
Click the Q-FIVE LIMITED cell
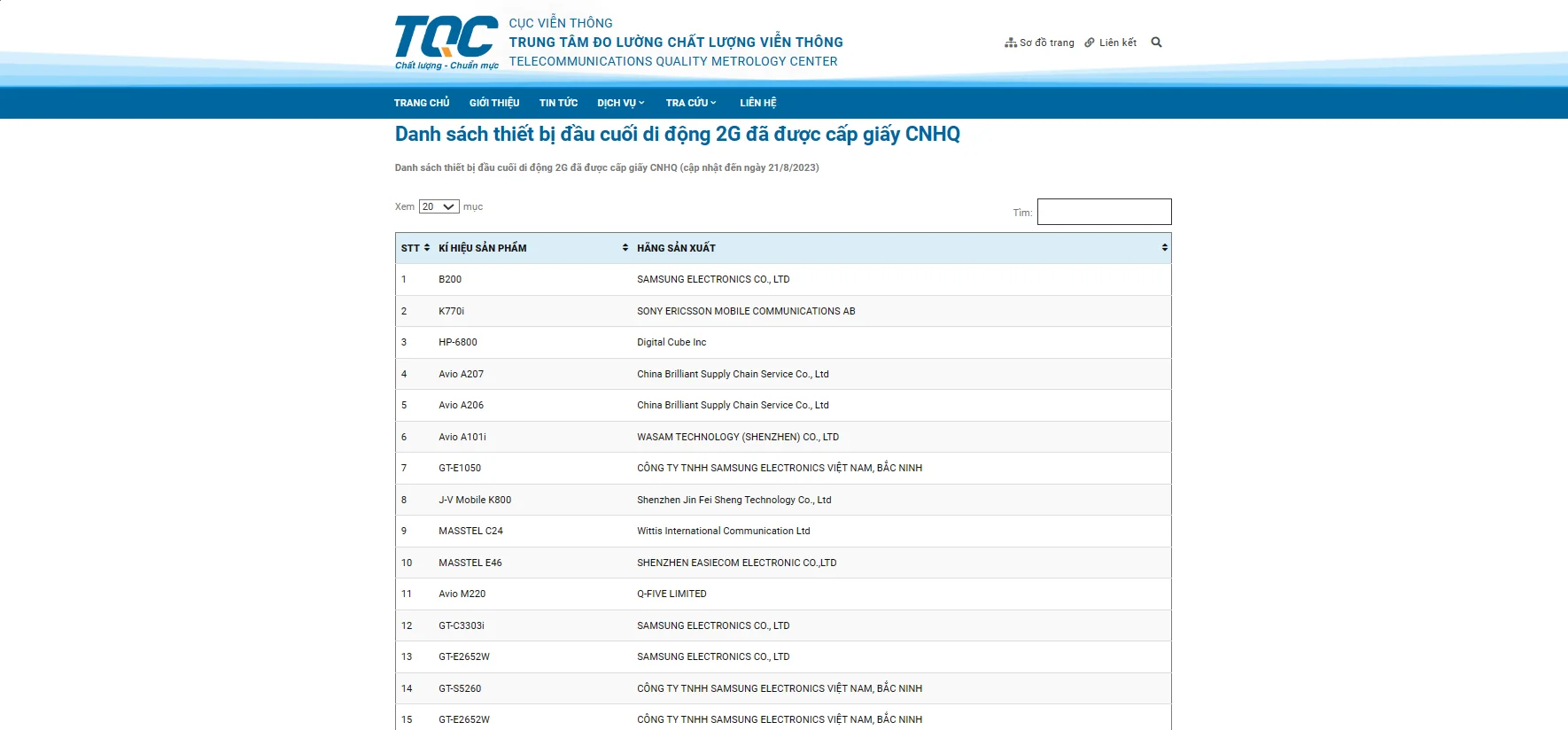click(x=671, y=594)
